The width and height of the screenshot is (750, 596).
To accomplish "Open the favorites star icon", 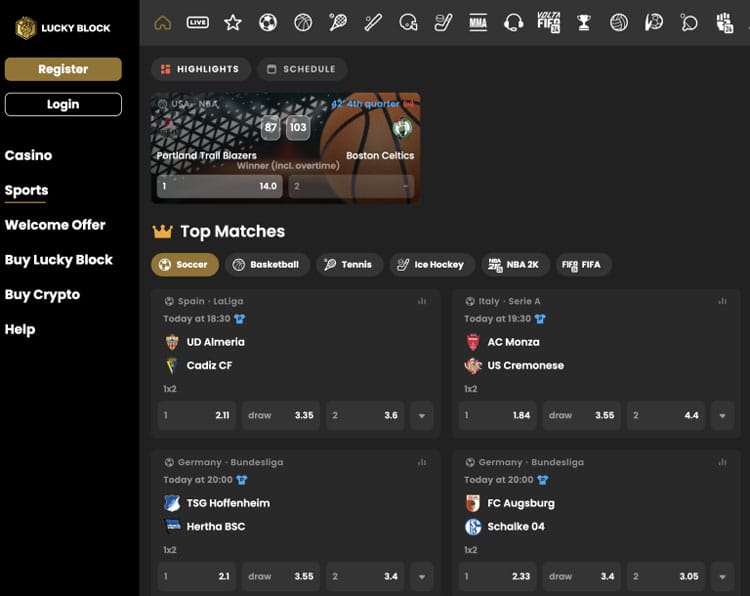I will point(232,22).
